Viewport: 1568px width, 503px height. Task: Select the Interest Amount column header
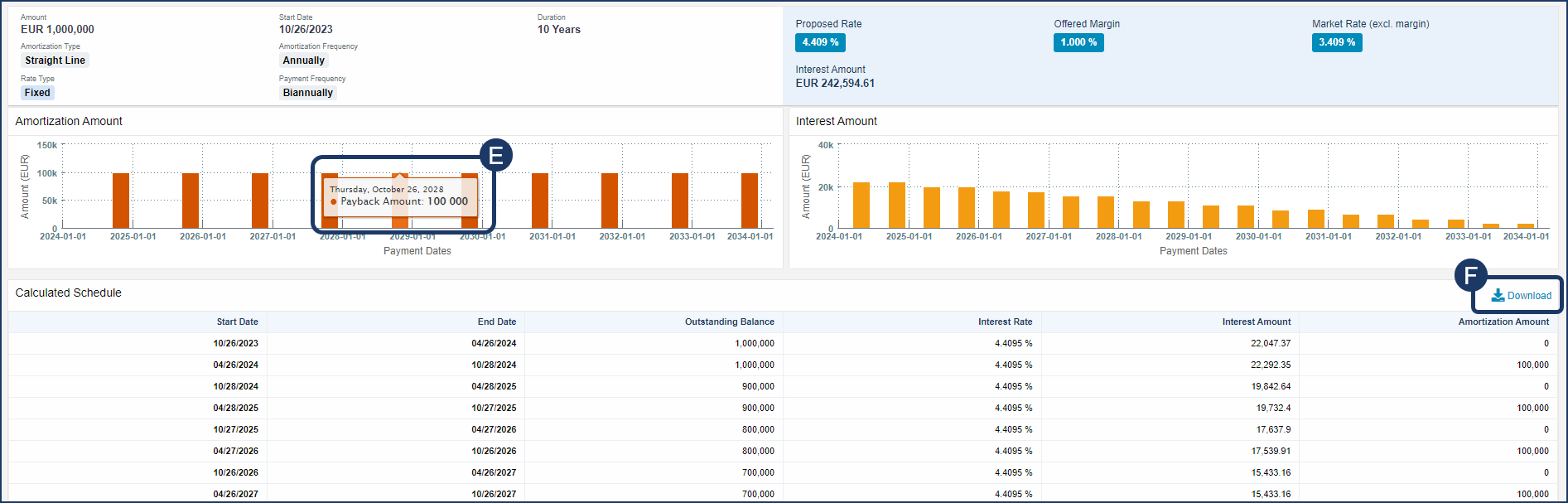[1256, 322]
